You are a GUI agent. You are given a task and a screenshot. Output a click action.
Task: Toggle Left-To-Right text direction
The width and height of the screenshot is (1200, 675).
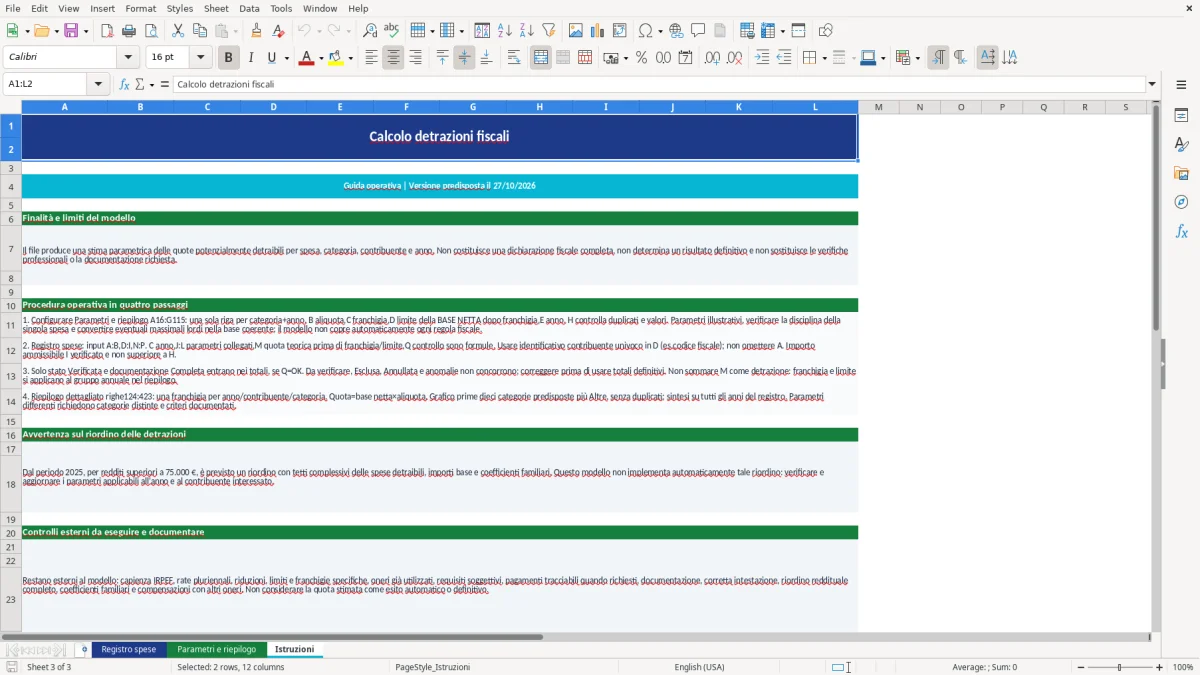pyautogui.click(x=938, y=58)
